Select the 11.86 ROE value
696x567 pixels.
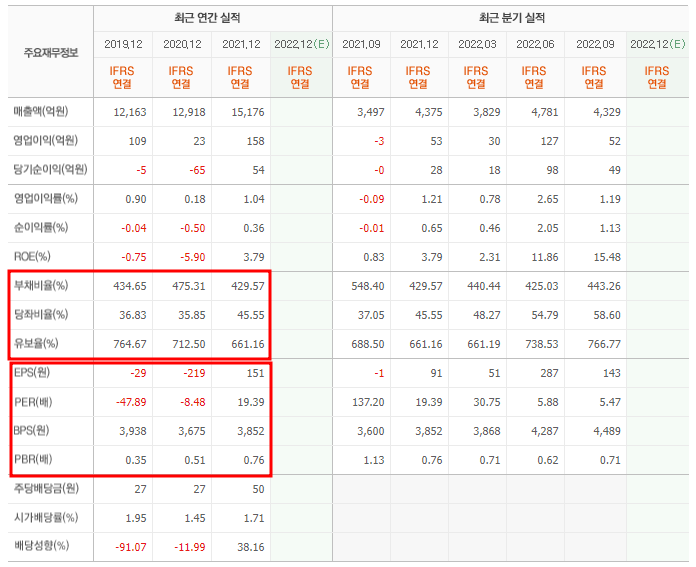(x=545, y=257)
